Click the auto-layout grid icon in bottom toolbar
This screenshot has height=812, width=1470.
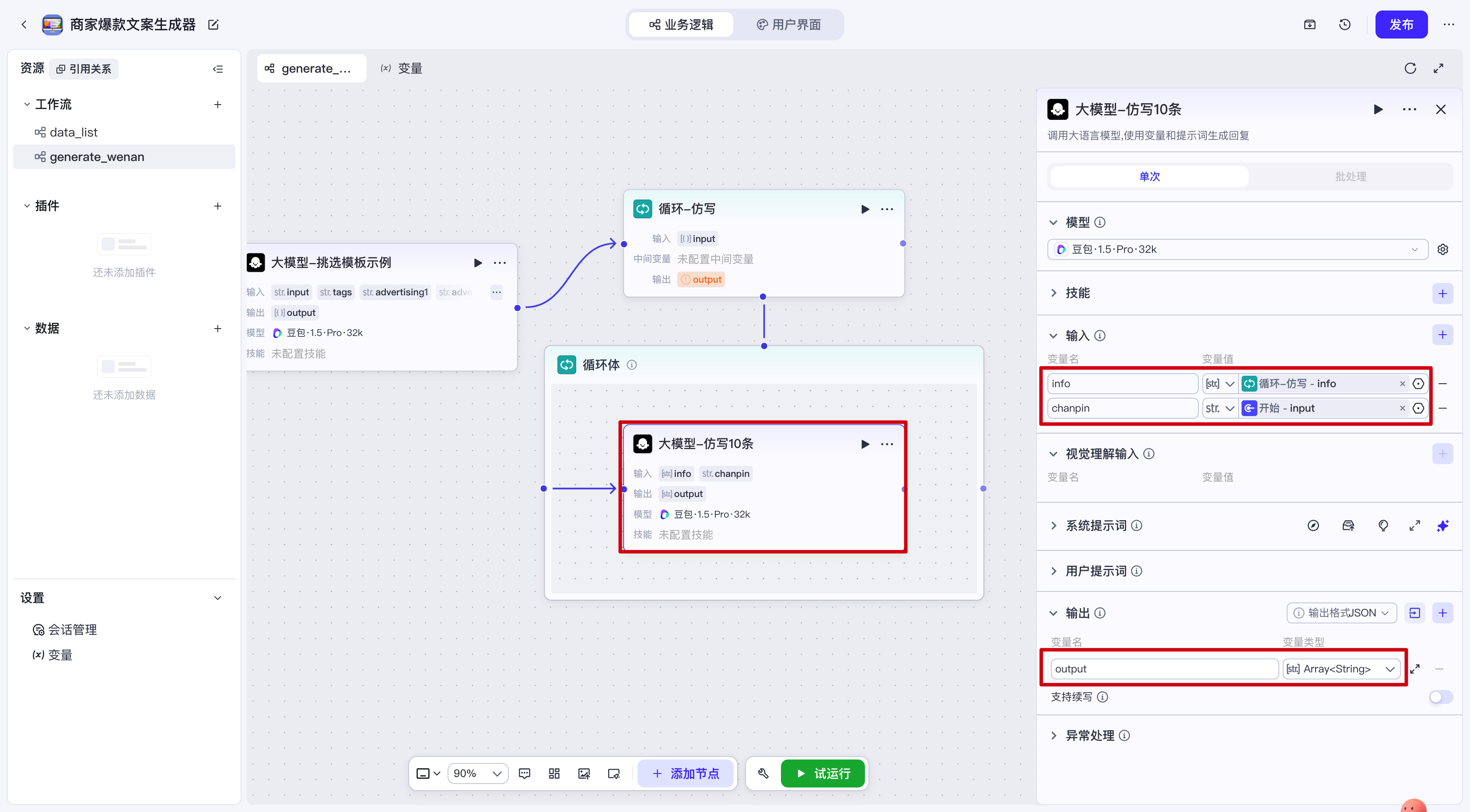(553, 773)
